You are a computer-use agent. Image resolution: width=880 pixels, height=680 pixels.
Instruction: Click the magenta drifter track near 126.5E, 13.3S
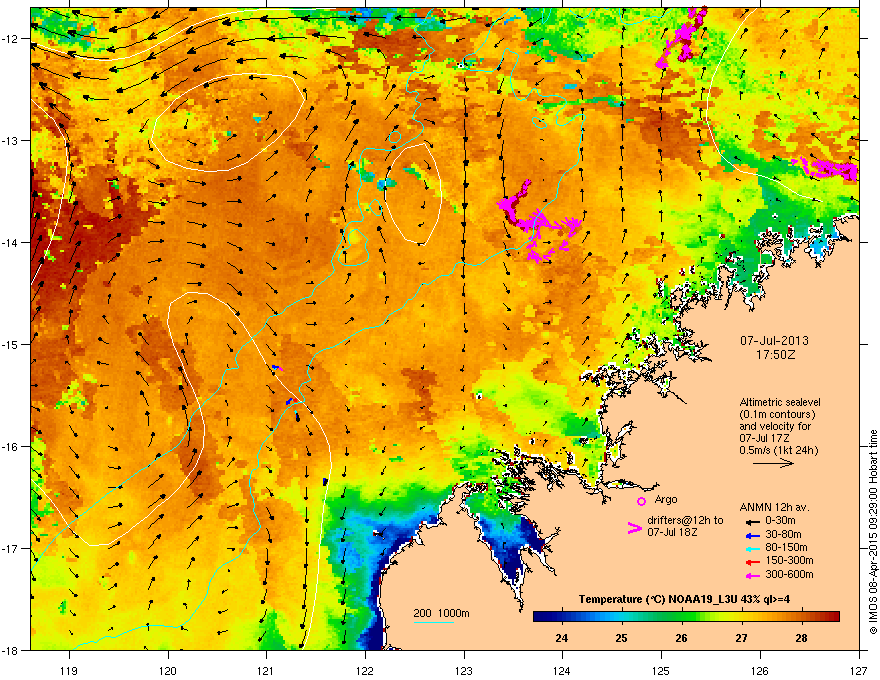click(825, 168)
